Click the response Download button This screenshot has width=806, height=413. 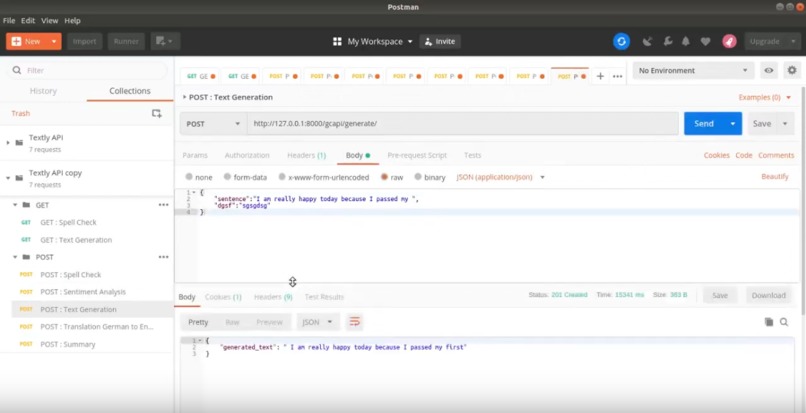click(x=768, y=295)
